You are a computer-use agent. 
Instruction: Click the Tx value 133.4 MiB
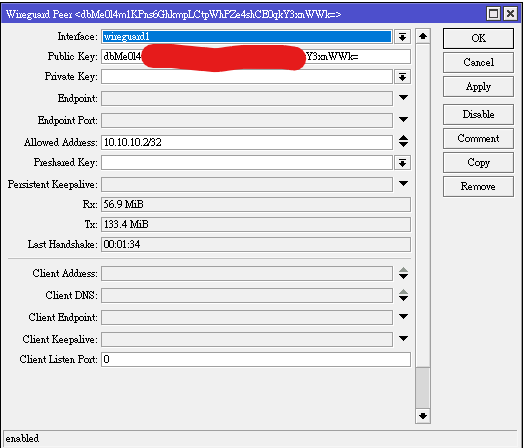pyautogui.click(x=256, y=225)
